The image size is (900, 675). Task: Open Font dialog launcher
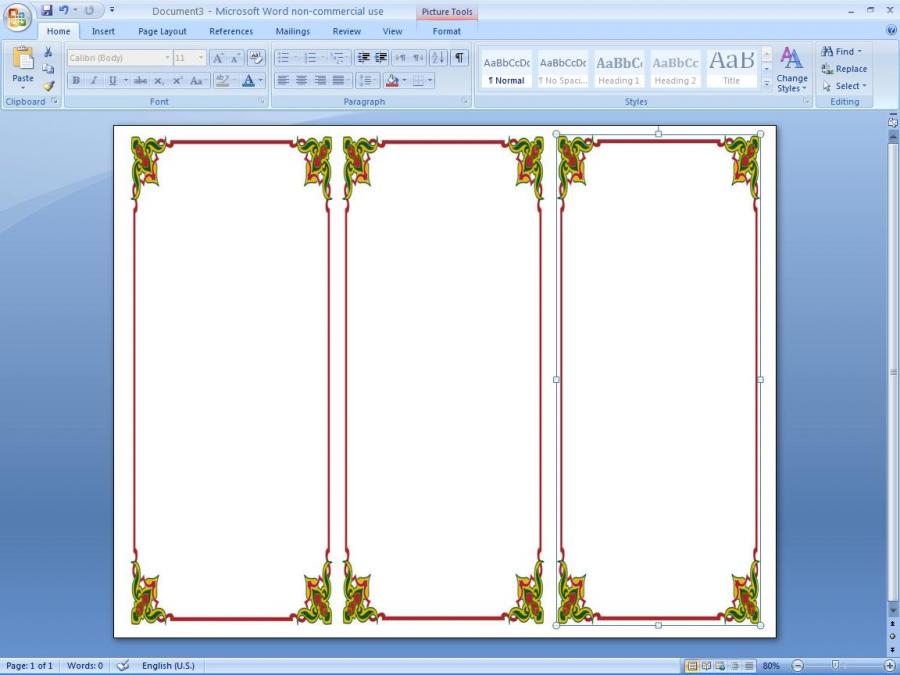coord(262,102)
